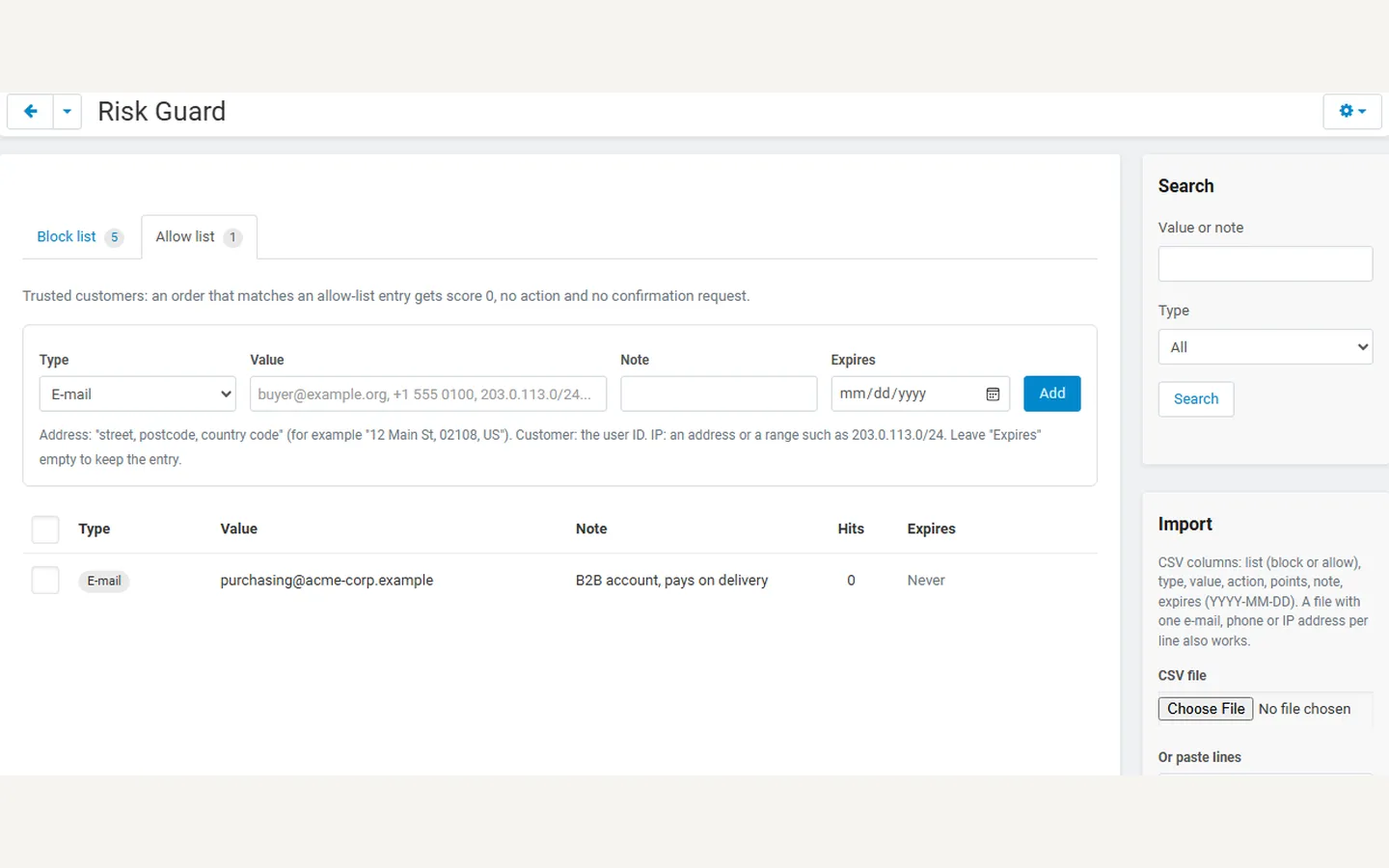Check the purchasing@acme-corp.example row checkbox
The image size is (1389, 868).
click(x=45, y=581)
